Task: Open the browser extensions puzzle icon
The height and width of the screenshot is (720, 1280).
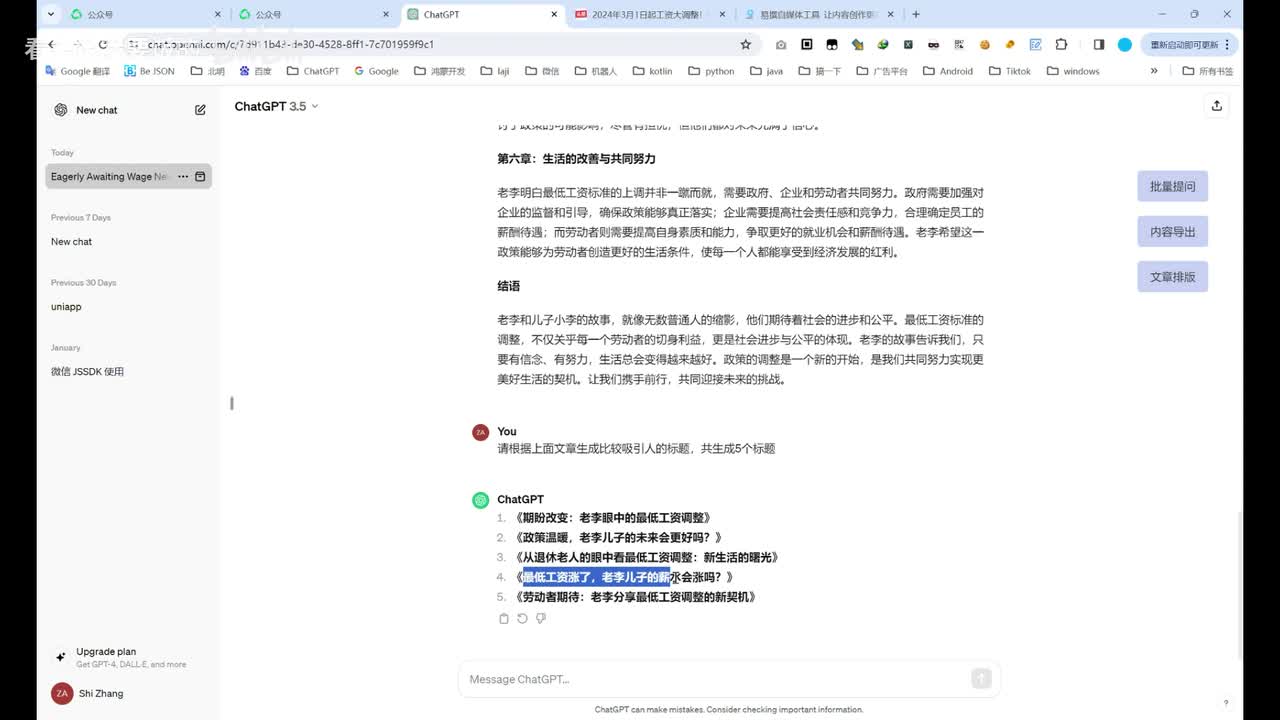Action: (1061, 45)
